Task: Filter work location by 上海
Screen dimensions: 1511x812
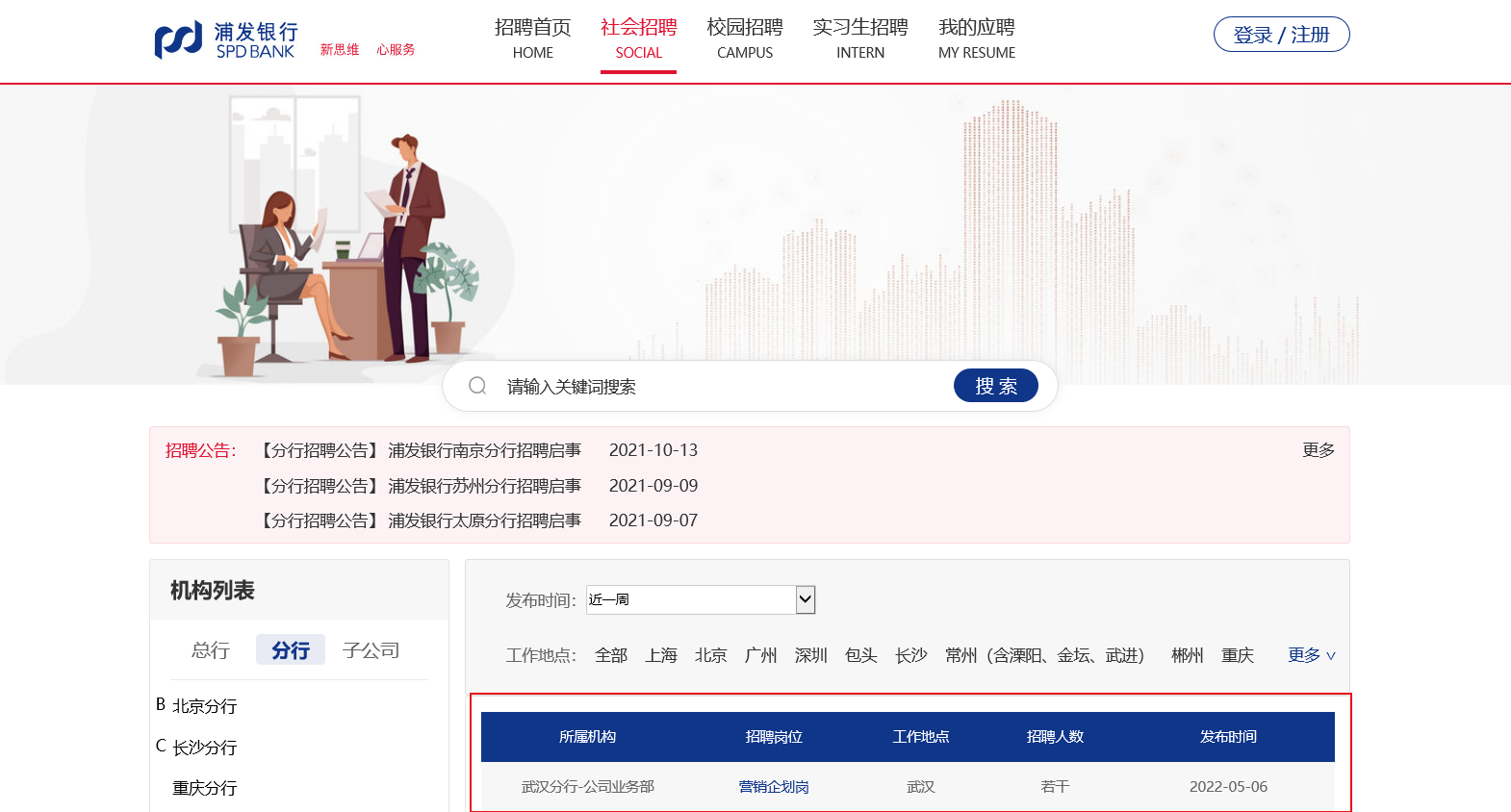Action: point(661,655)
